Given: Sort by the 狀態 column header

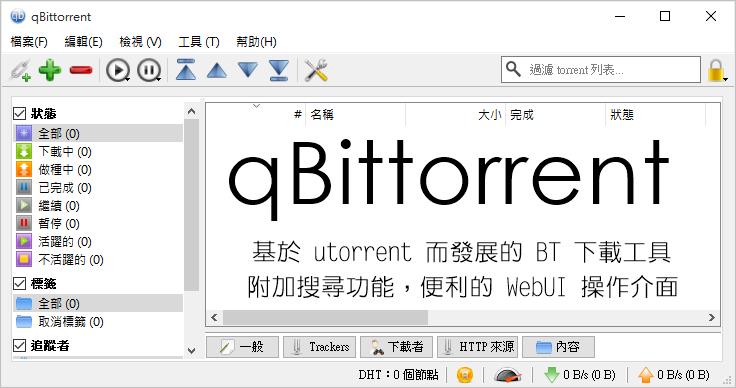Looking at the screenshot, I should 655,114.
